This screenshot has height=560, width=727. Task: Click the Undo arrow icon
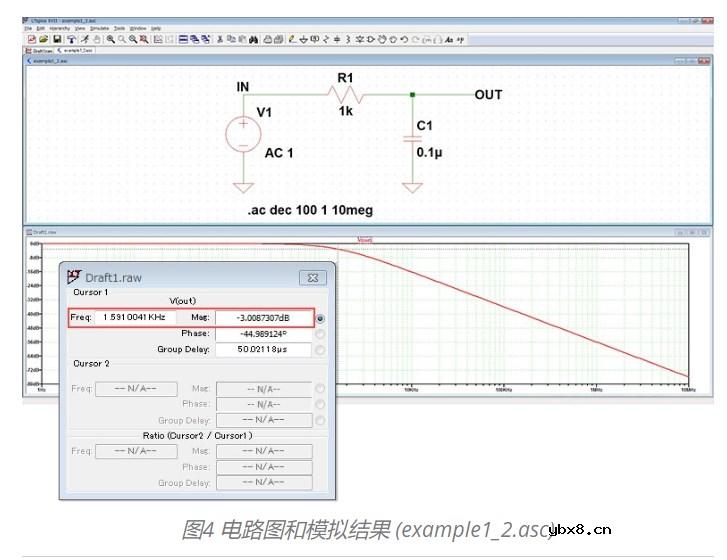tap(404, 40)
